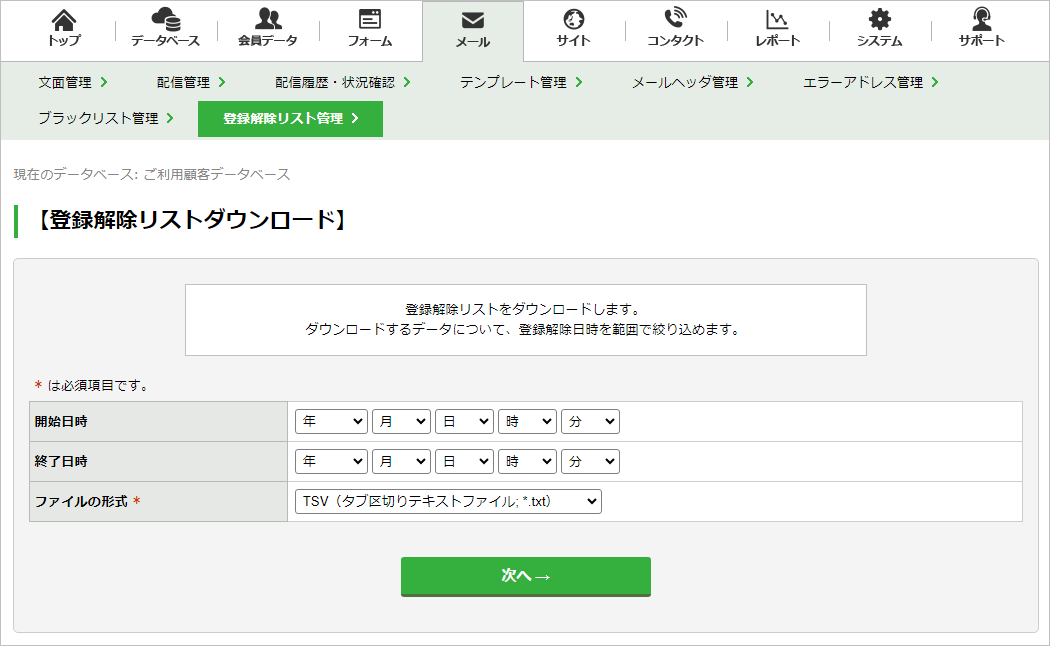Open the 会員データ people icon
The image size is (1050, 646).
pyautogui.click(x=268, y=19)
